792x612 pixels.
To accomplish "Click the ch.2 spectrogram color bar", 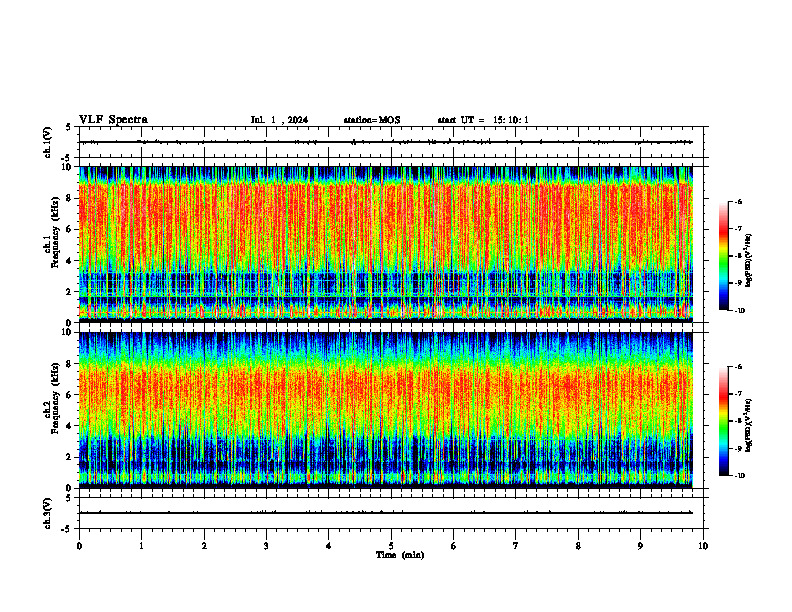I will point(724,421).
